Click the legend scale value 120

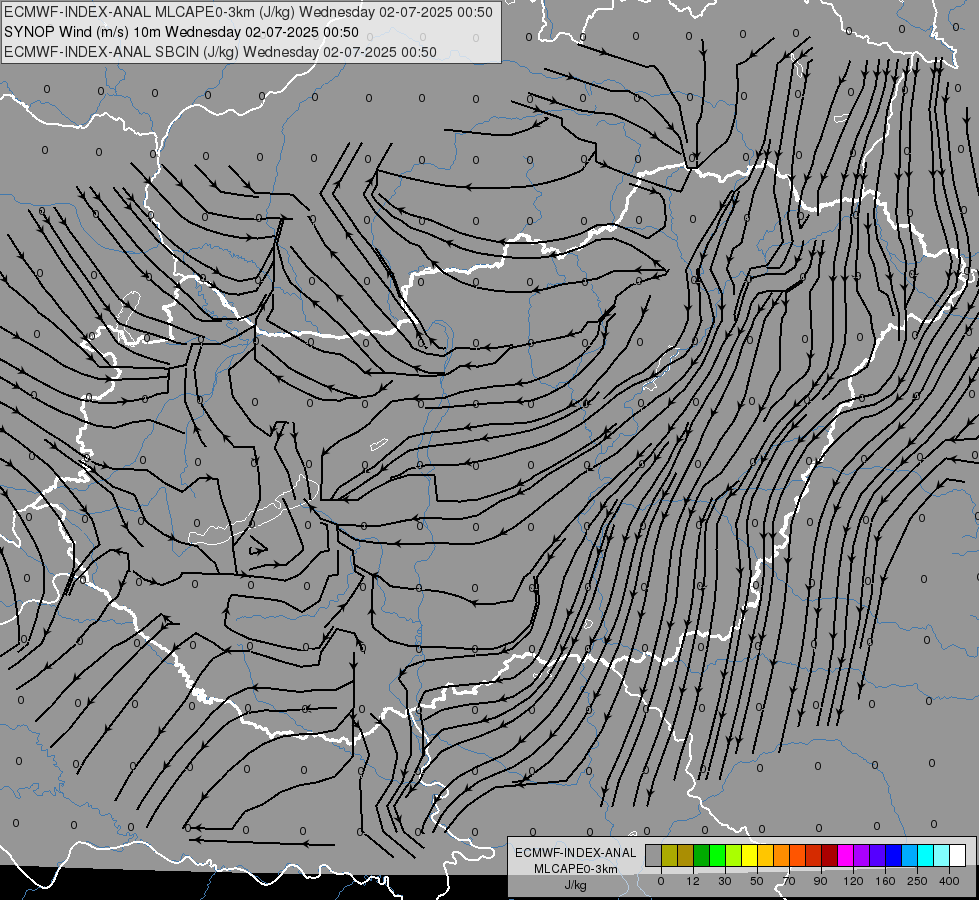pos(853,881)
